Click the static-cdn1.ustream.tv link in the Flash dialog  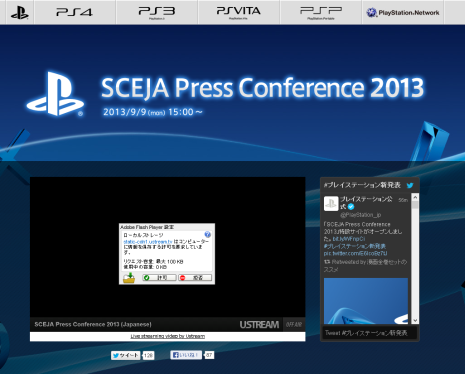coord(148,242)
